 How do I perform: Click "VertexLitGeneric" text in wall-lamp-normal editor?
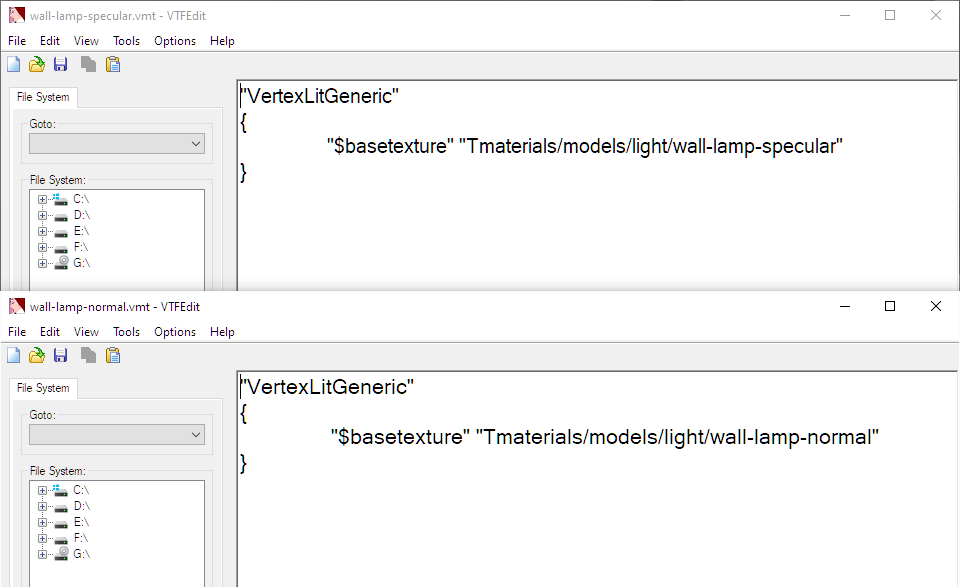point(328,387)
